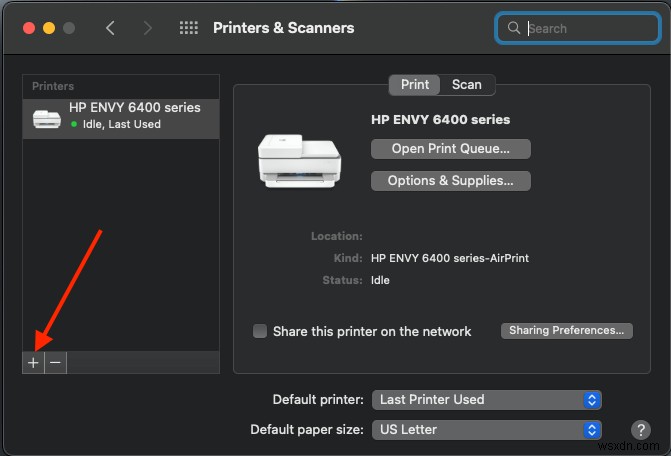This screenshot has height=456, width=671.
Task: Switch to the Scan tab
Action: point(467,85)
